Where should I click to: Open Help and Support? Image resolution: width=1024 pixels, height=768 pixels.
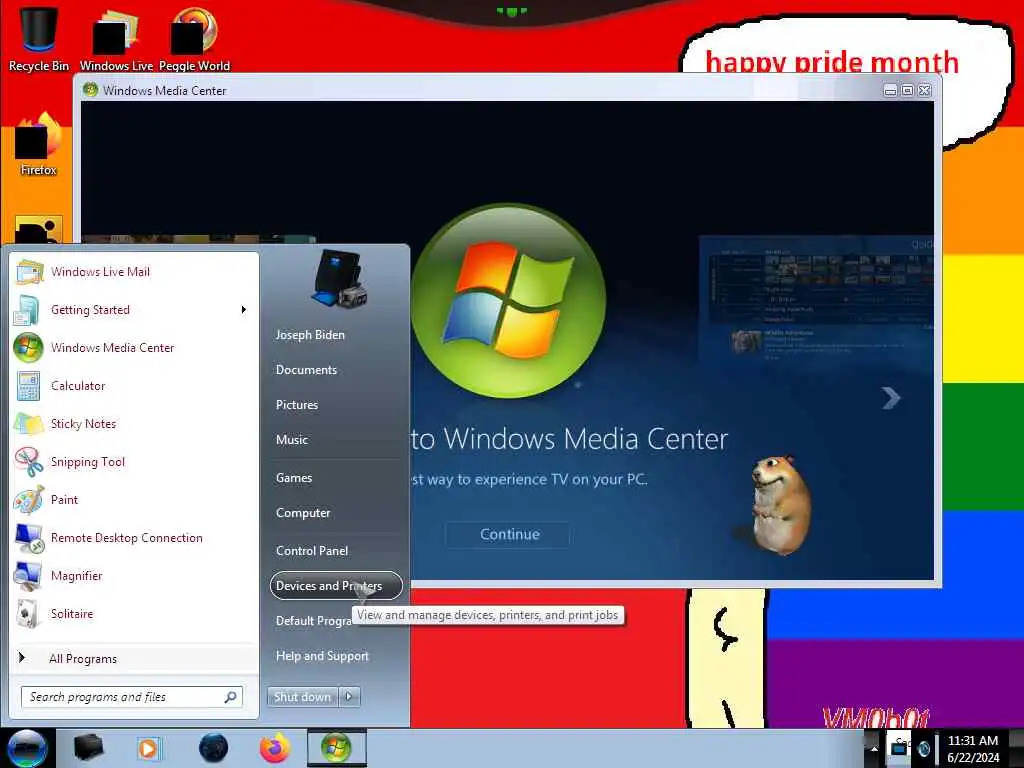[x=322, y=656]
